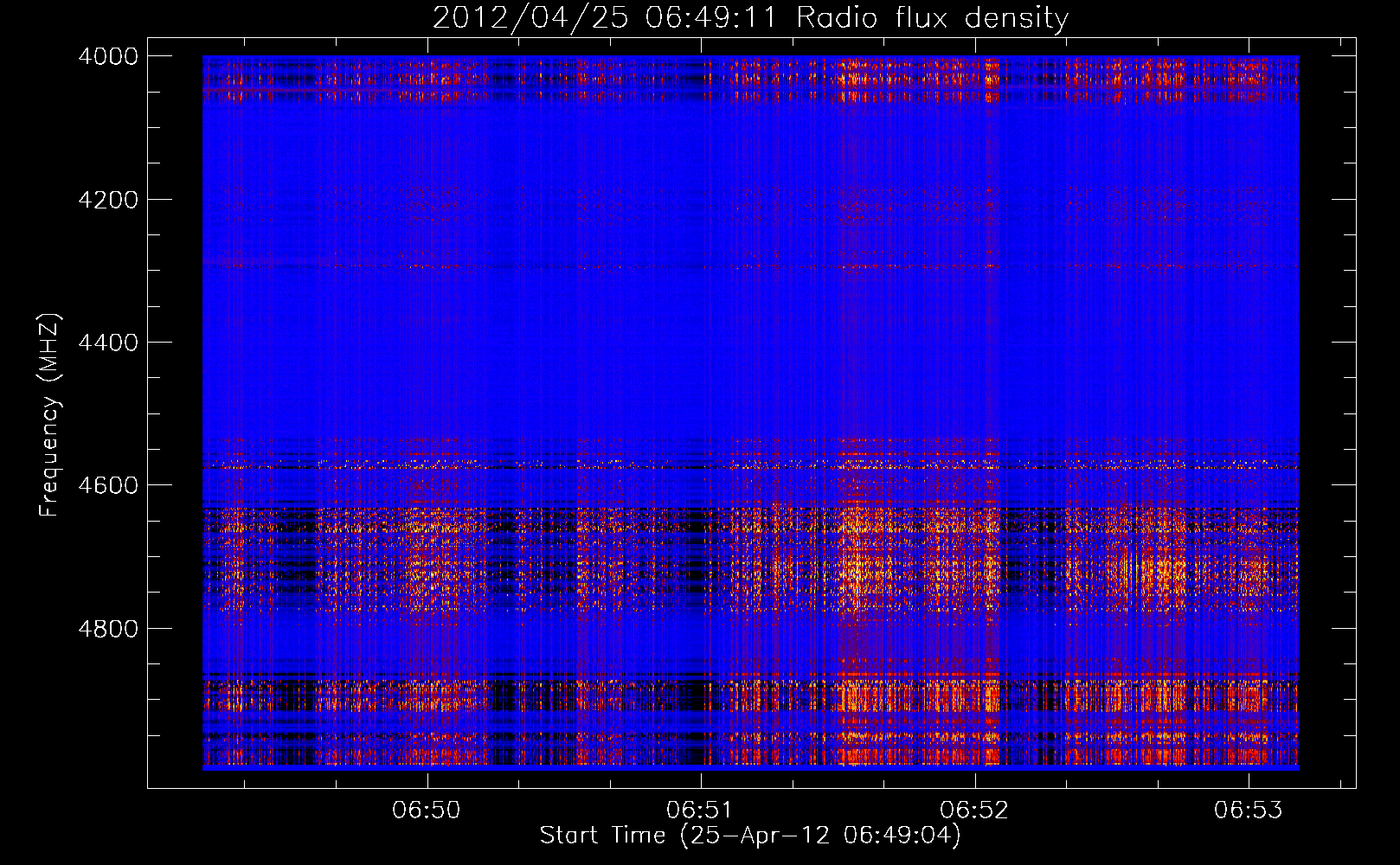Click the 4200 frequency tick label
1400x865 pixels.
(108, 200)
